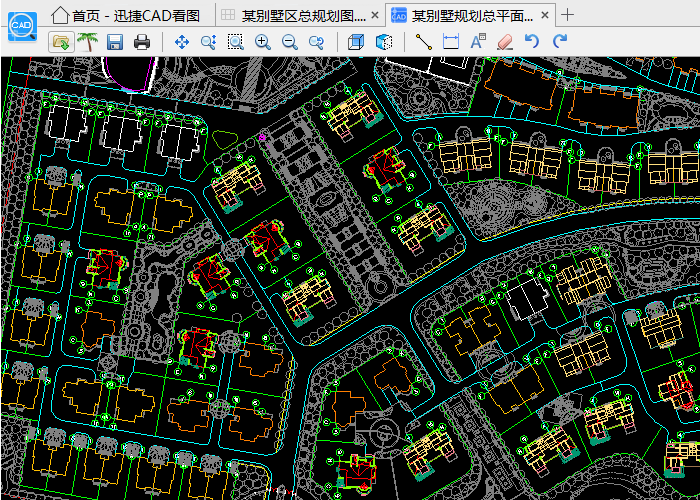This screenshot has width=700, height=500.
Task: Zoom out of the drawing
Action: (x=290, y=42)
